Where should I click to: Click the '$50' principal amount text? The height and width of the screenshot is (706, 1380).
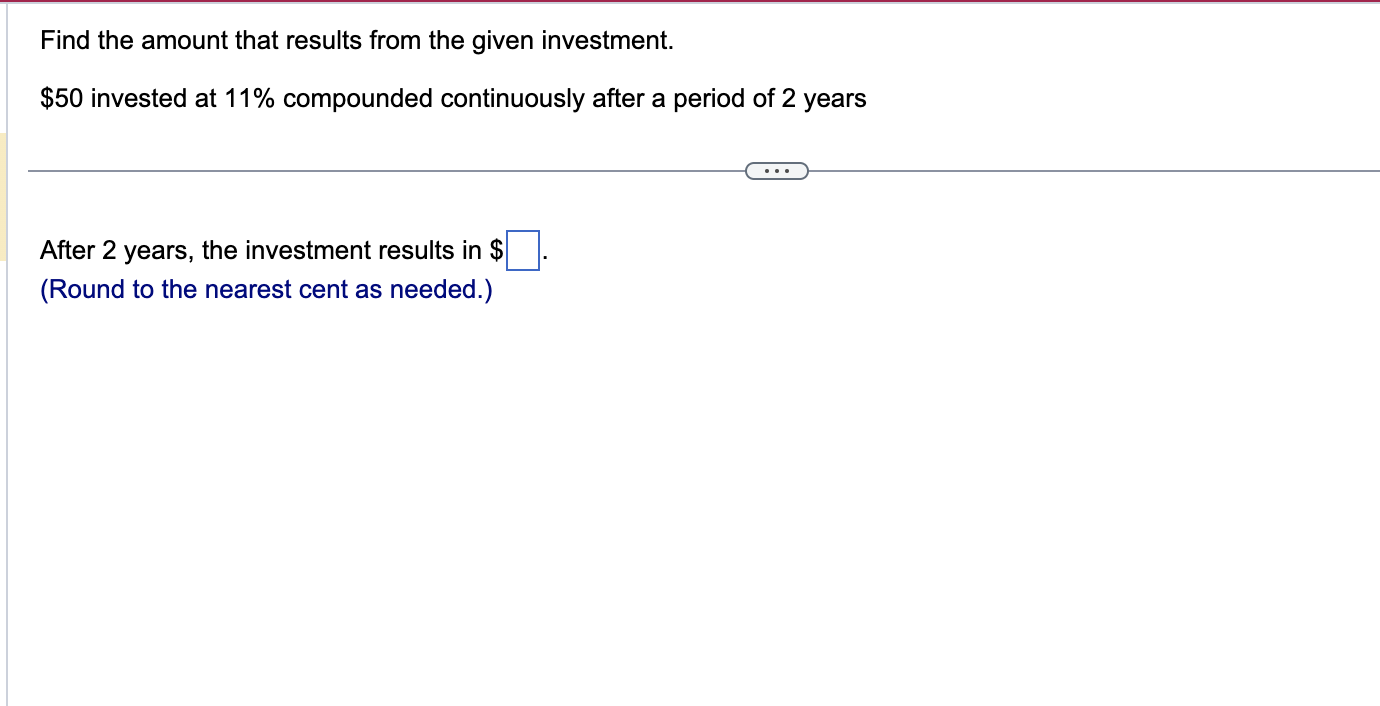tap(62, 99)
